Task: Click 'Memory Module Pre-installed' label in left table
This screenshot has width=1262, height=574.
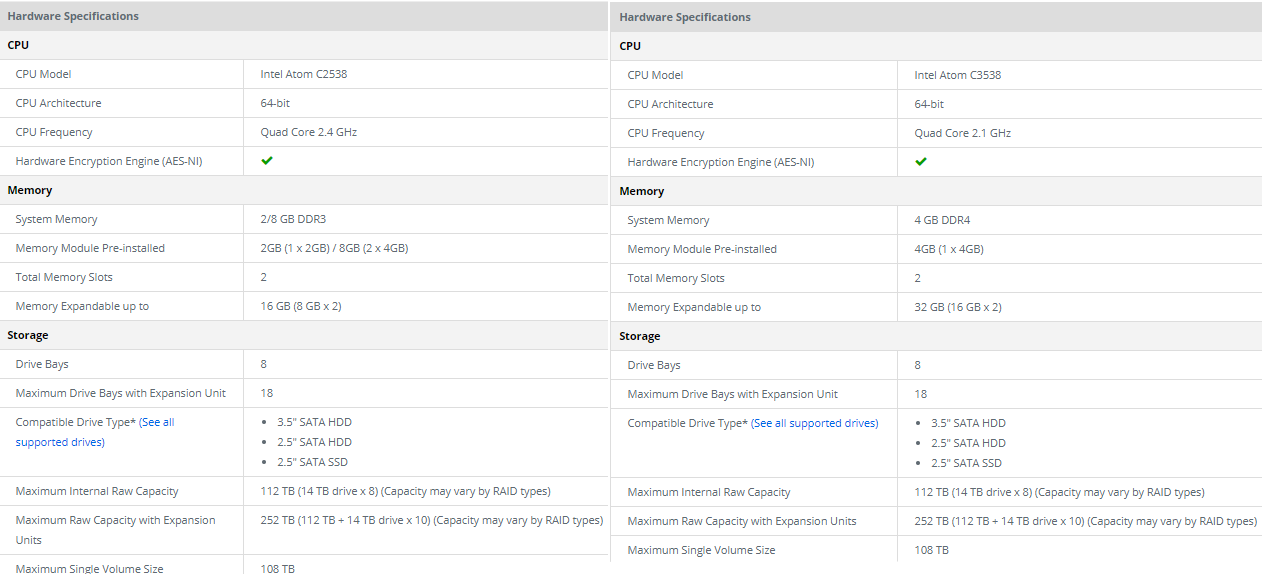Action: coord(90,248)
